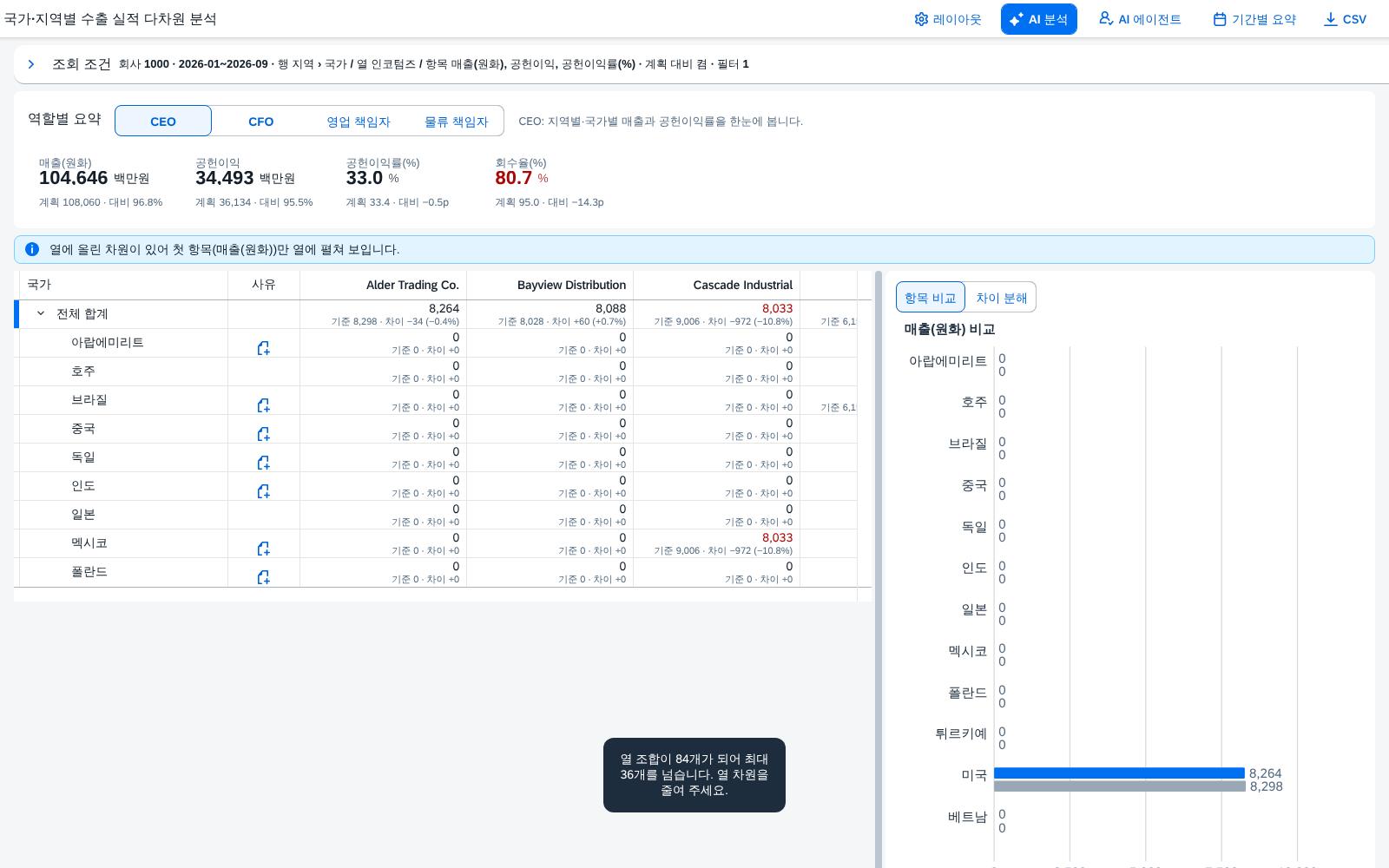
Task: Open the 레이아웃 layout settings
Action: 947,19
